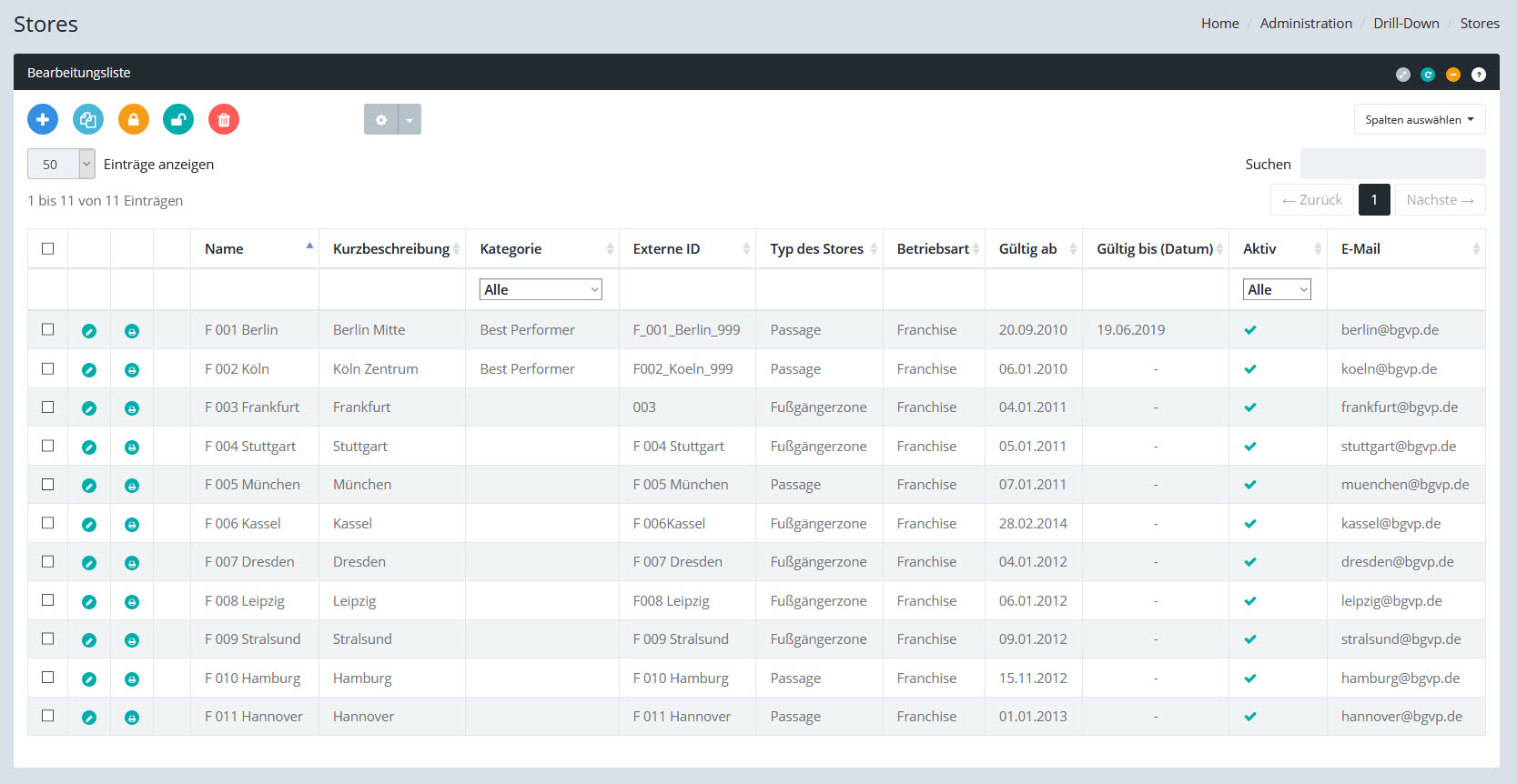Select the checkbox for F 010 Hamburg row
Image resolution: width=1517 pixels, height=784 pixels.
[48, 678]
